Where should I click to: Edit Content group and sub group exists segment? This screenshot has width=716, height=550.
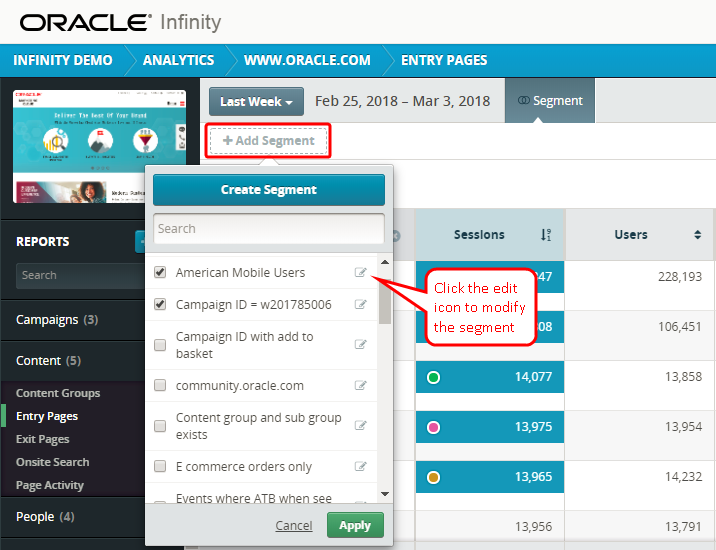[360, 426]
